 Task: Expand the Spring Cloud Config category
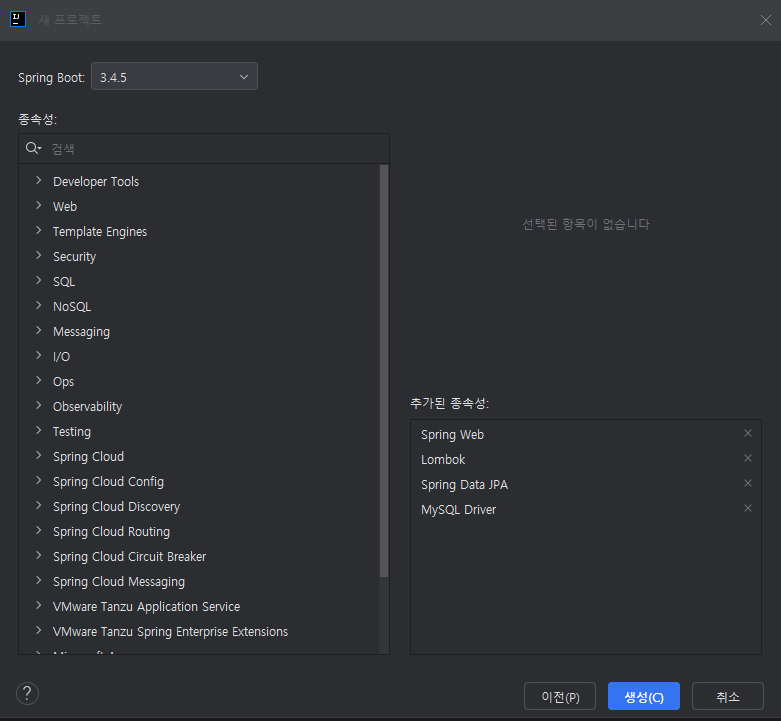click(x=38, y=480)
